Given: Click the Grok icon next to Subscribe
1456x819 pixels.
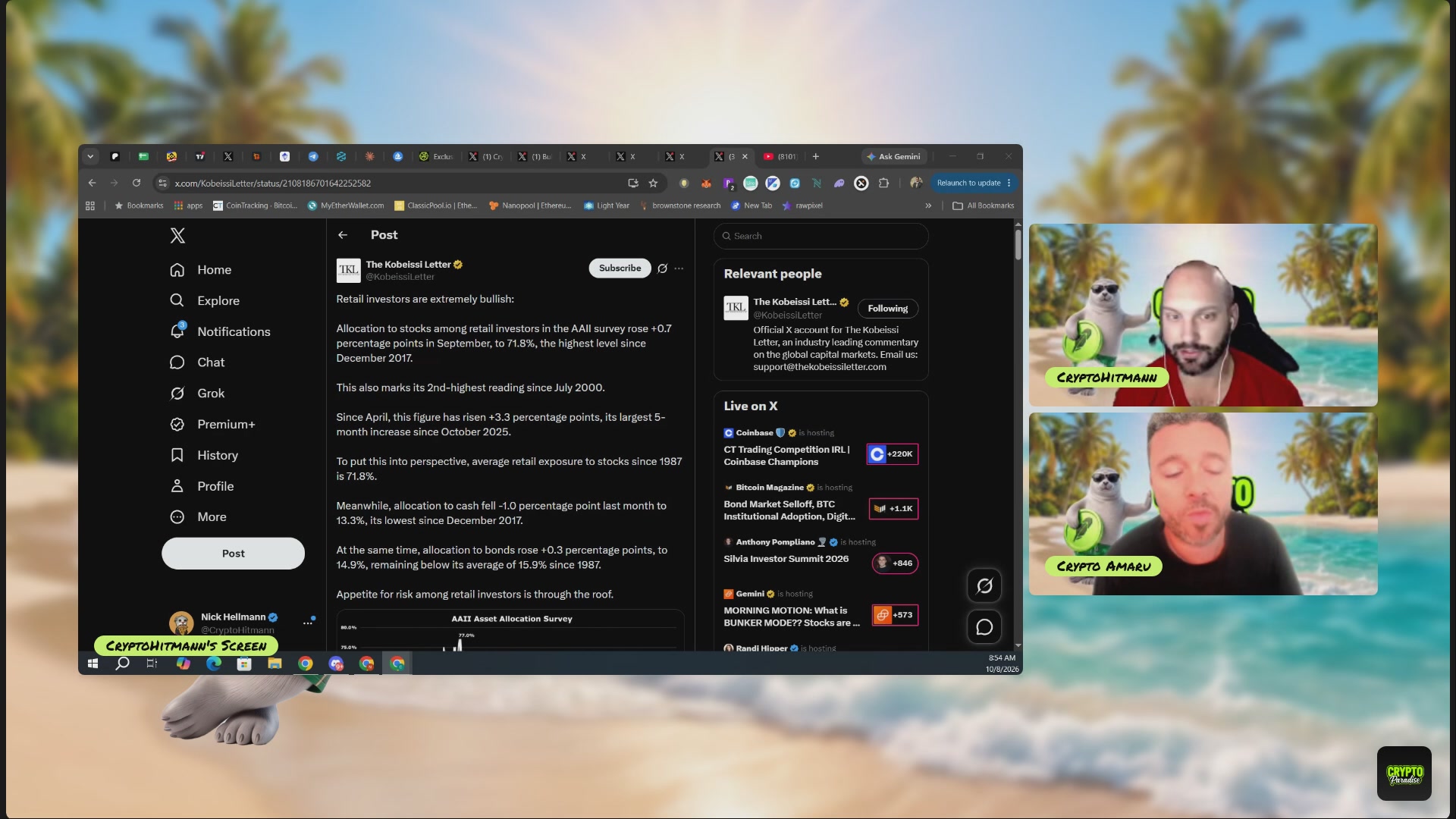Looking at the screenshot, I should pyautogui.click(x=662, y=268).
